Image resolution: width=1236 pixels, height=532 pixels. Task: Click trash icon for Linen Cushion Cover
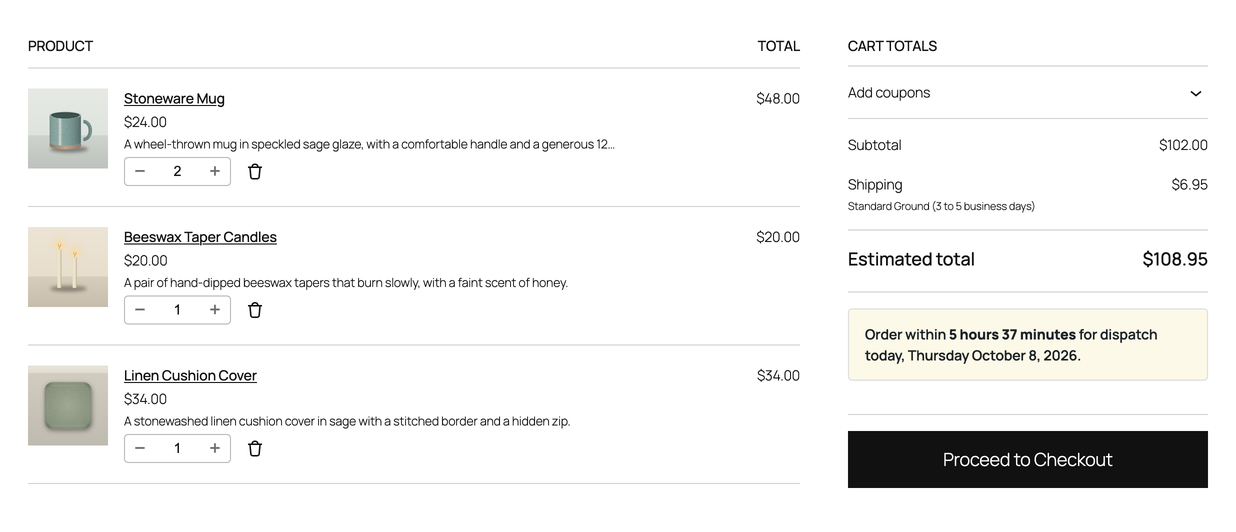(255, 449)
